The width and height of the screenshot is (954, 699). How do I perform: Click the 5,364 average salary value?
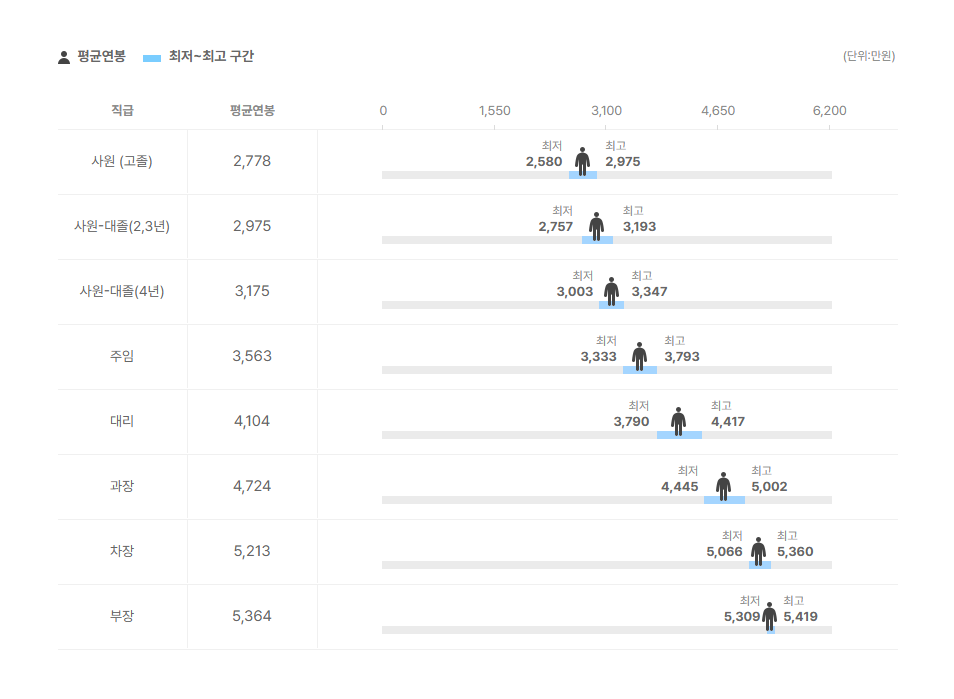251,616
